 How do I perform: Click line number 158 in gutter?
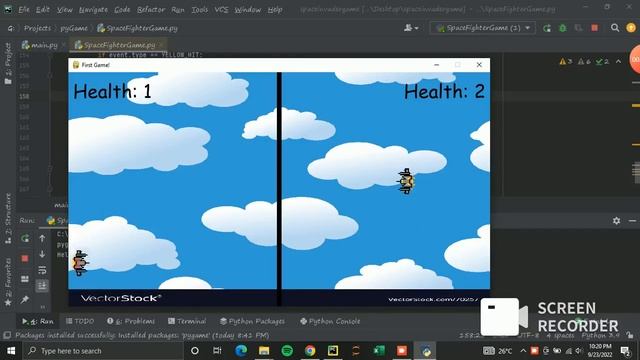(24, 96)
